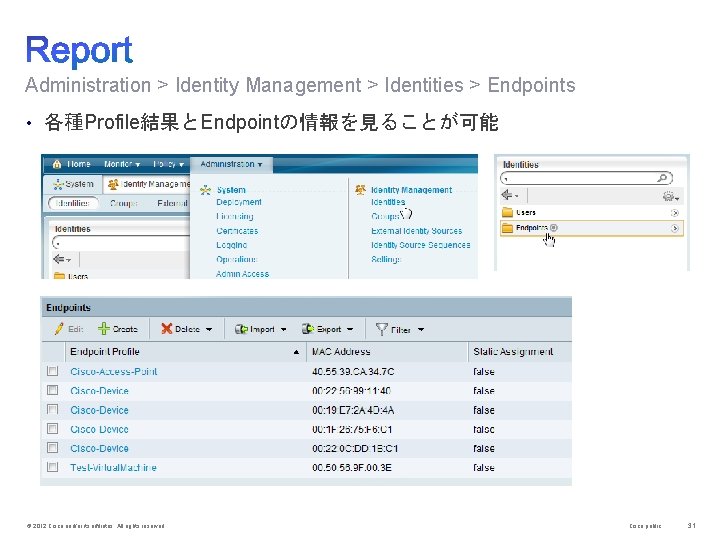The image size is (720, 540).
Task: Click the info icon beside Endpoints folder
Action: [554, 227]
